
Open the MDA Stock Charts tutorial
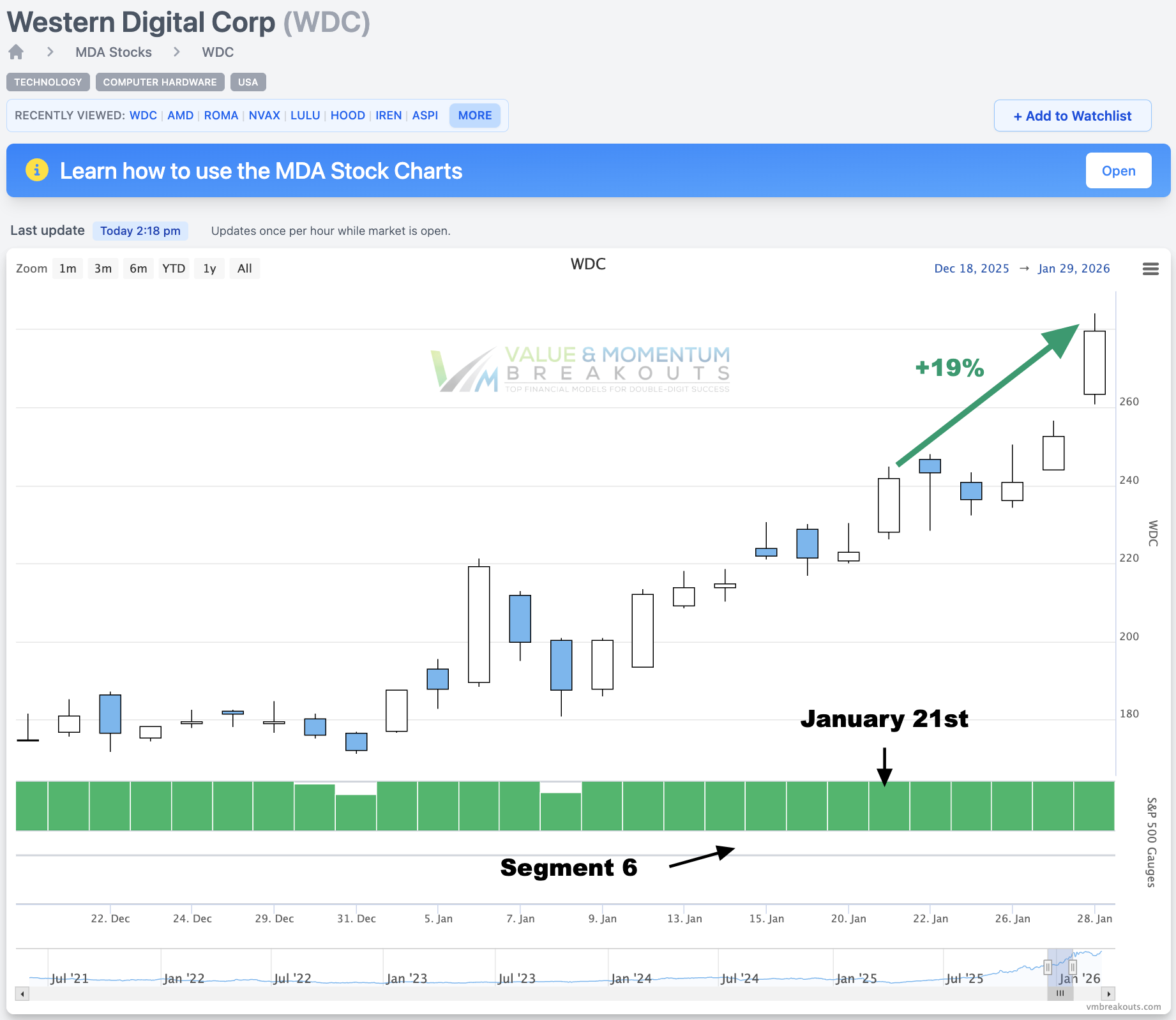(1119, 170)
